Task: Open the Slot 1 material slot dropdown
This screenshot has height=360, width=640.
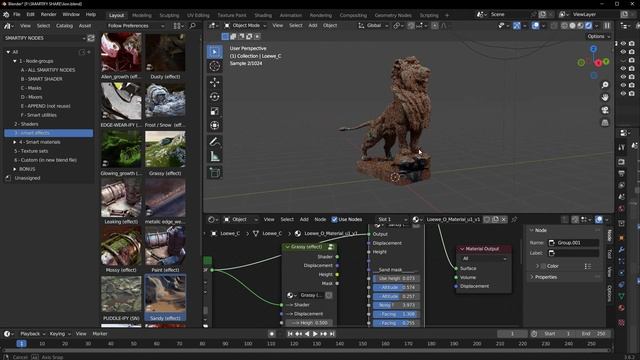Action: tap(392, 220)
